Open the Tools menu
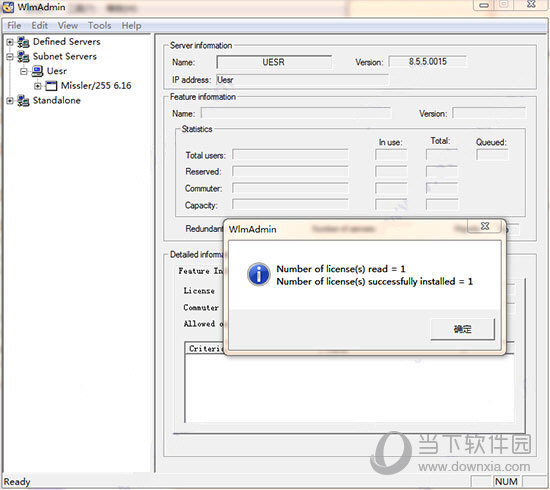Screen dimensions: 550x490 tap(99, 26)
